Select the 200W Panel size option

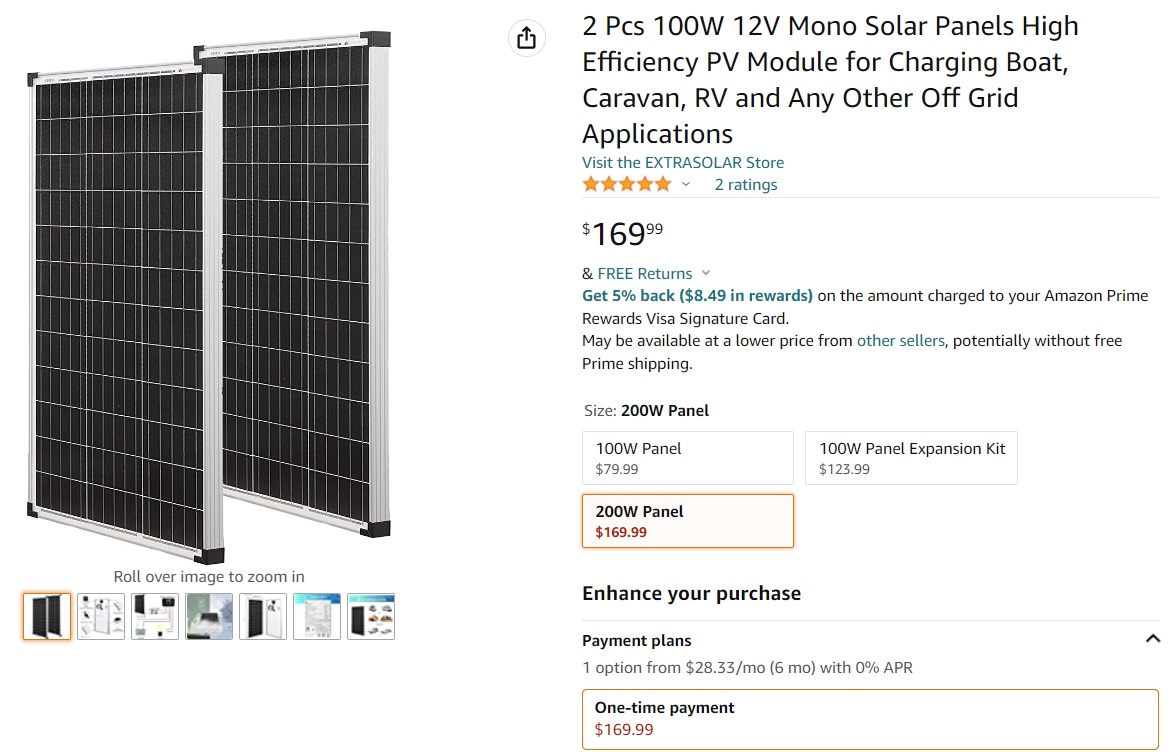point(687,521)
